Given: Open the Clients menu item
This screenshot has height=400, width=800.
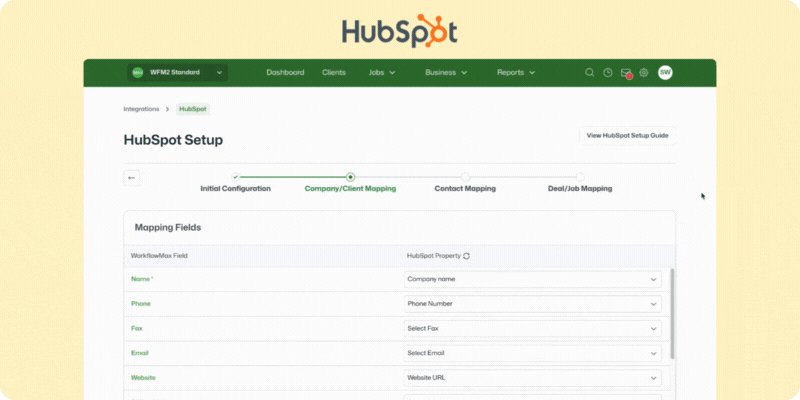Looking at the screenshot, I should pyautogui.click(x=334, y=72).
